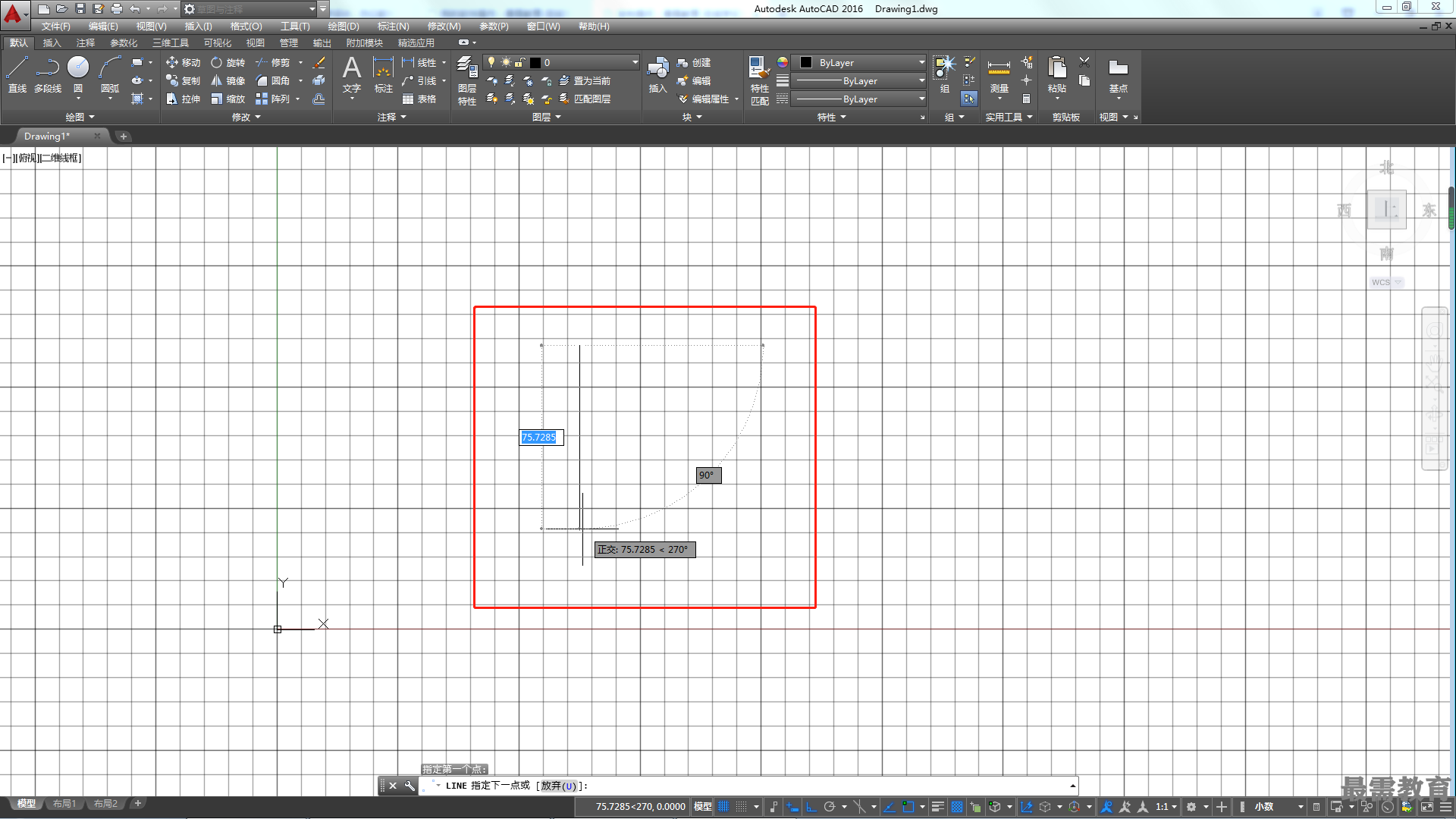The height and width of the screenshot is (819, 1456).
Task: Click the Rotate (旋转) tool
Action: (228, 62)
